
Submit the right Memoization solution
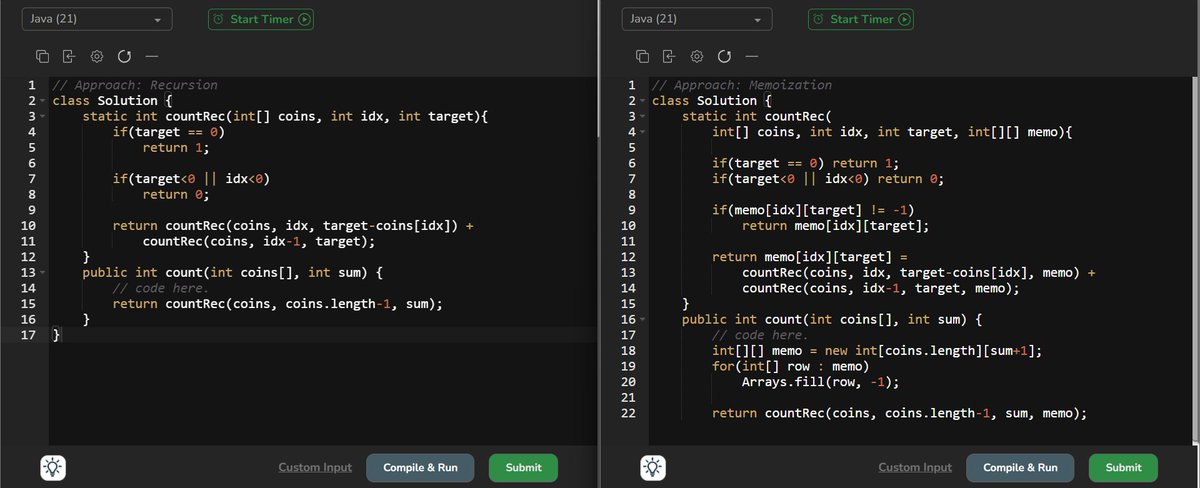[1123, 467]
